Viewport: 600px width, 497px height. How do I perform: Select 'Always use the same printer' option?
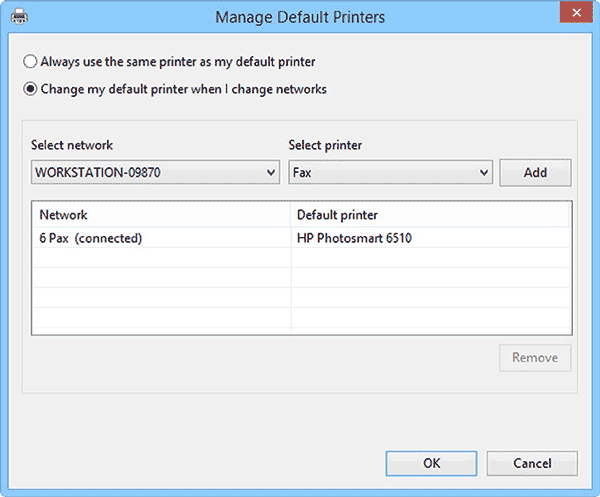point(31,62)
